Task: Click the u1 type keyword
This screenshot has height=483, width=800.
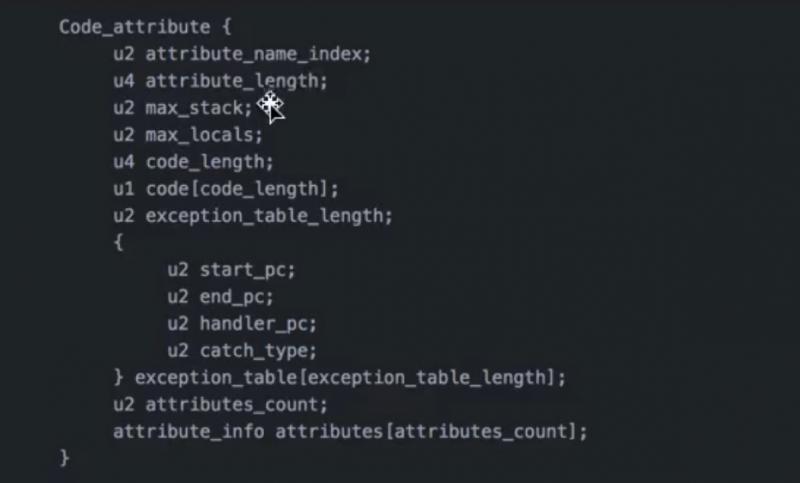Action: click(123, 189)
